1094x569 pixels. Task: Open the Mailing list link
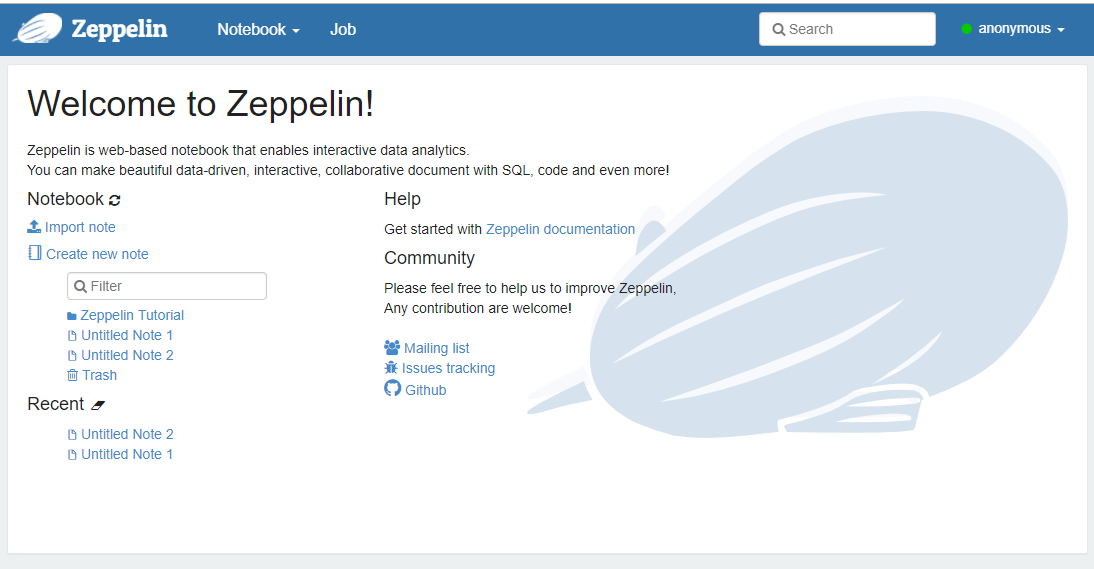437,348
